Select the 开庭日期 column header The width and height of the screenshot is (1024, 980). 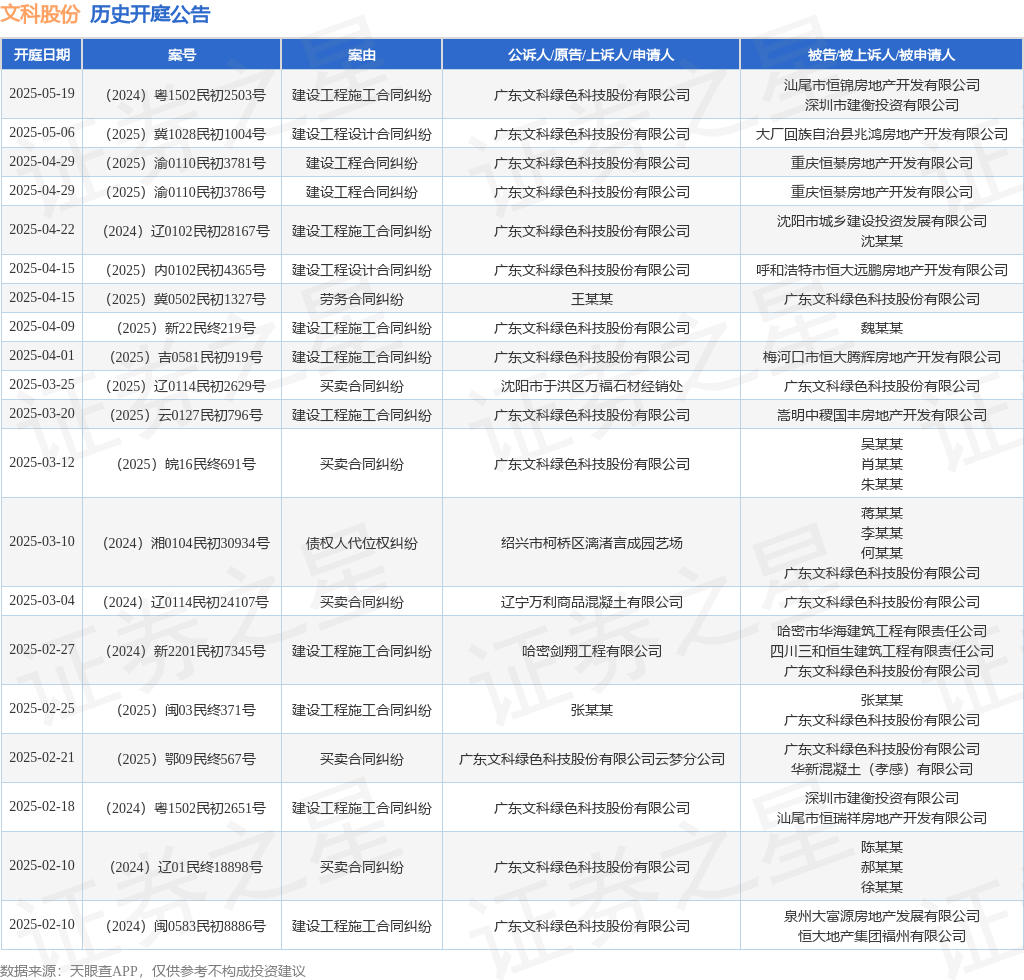[x=42, y=55]
